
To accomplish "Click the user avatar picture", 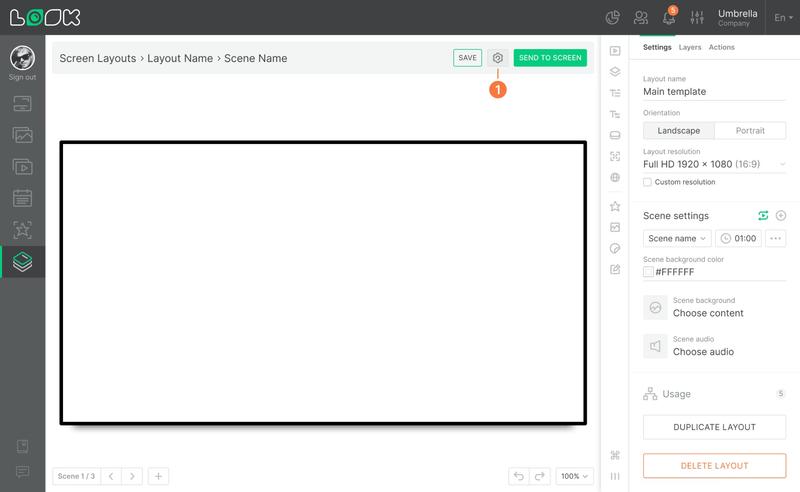I will 22,58.
